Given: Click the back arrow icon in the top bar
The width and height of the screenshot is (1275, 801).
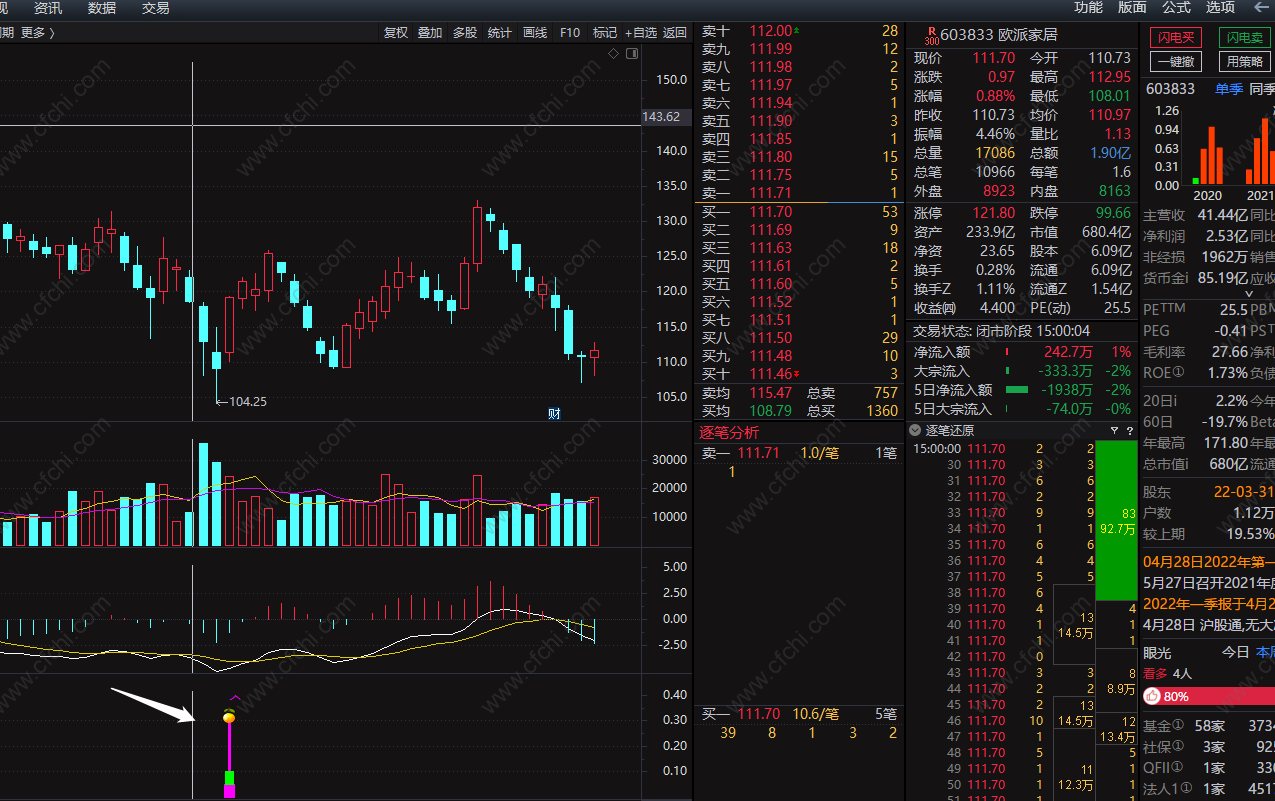Looking at the screenshot, I should point(675,32).
